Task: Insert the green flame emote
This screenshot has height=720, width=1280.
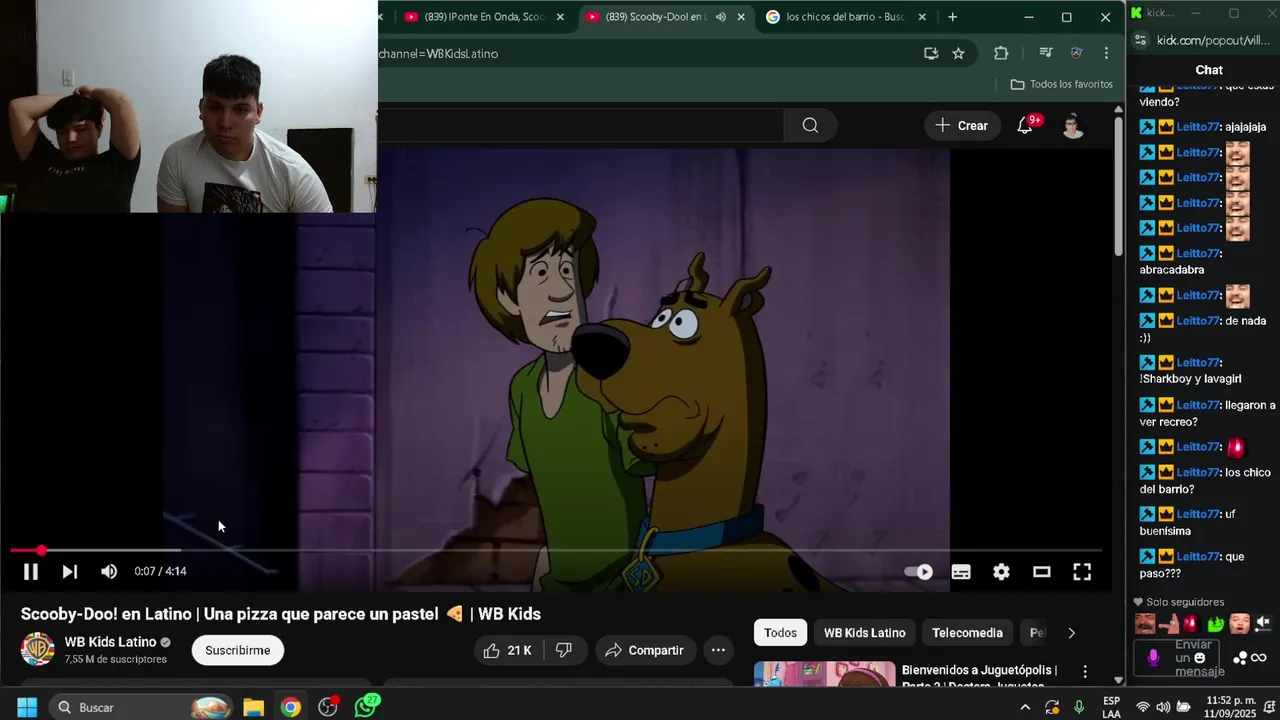Action: point(1215,624)
